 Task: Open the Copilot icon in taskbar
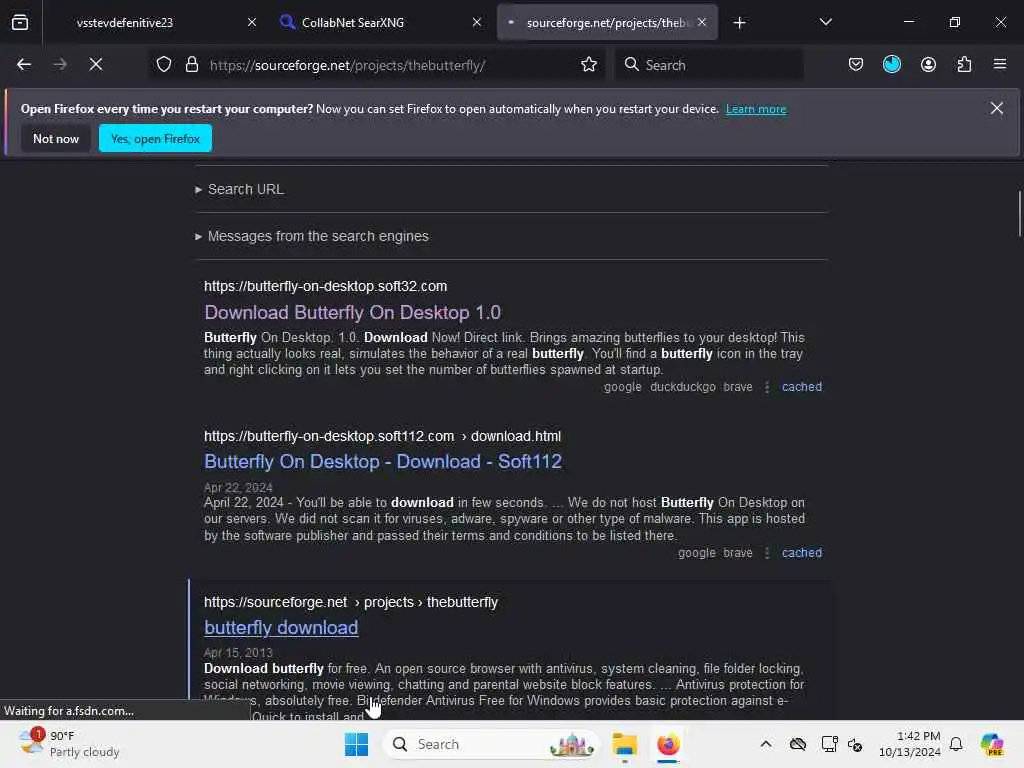coord(992,744)
